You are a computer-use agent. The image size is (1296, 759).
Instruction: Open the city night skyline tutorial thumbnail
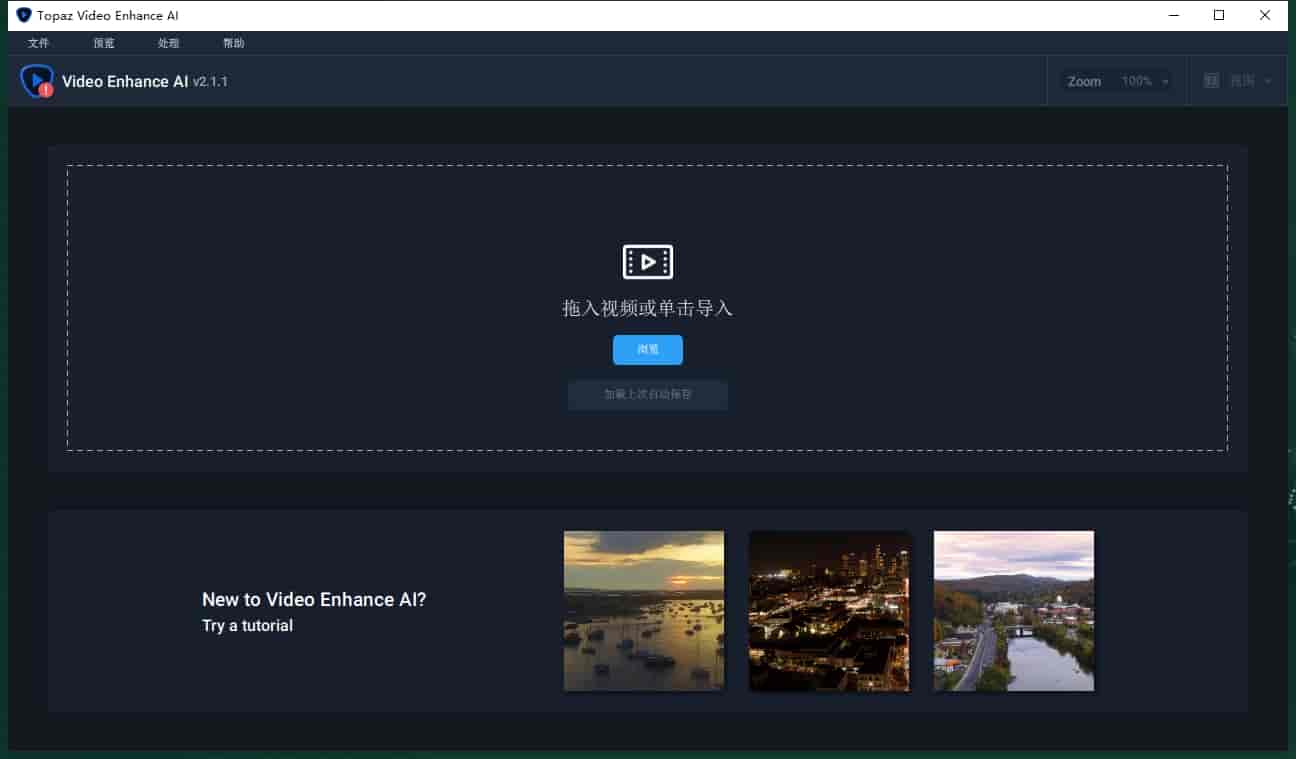[829, 610]
